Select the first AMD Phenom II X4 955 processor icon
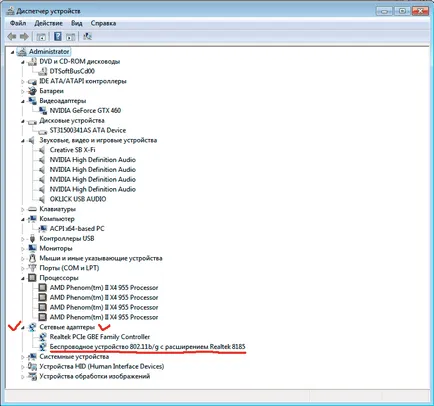Image resolution: width=434 pixels, height=406 pixels. tap(43, 287)
